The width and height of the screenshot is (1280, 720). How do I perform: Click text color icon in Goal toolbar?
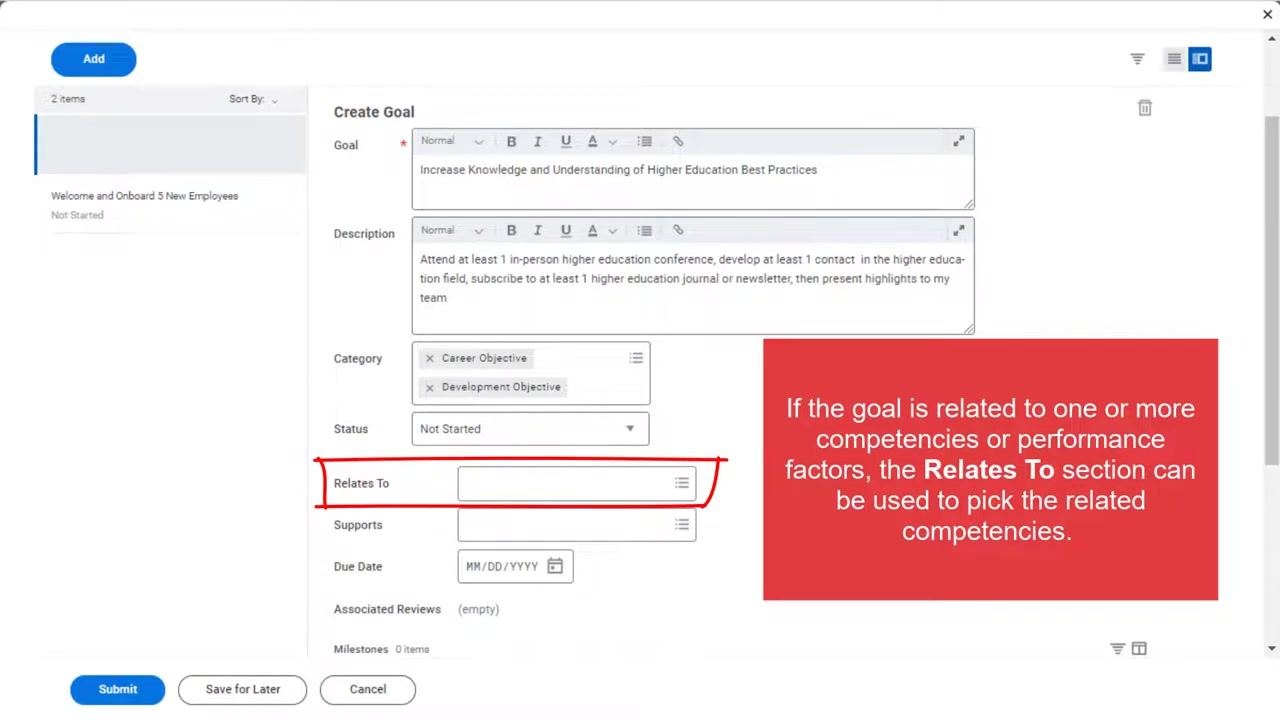(x=592, y=141)
